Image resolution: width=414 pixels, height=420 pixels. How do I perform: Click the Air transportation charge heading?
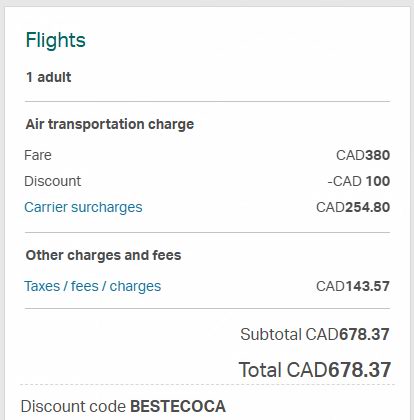tap(110, 124)
